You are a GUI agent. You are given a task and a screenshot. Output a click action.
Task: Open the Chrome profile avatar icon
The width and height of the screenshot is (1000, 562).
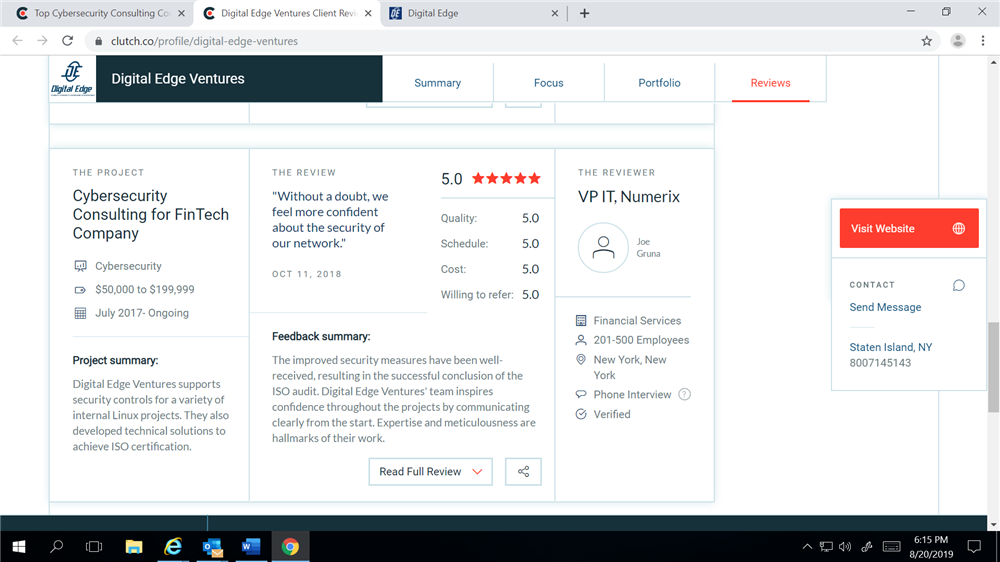click(x=957, y=41)
